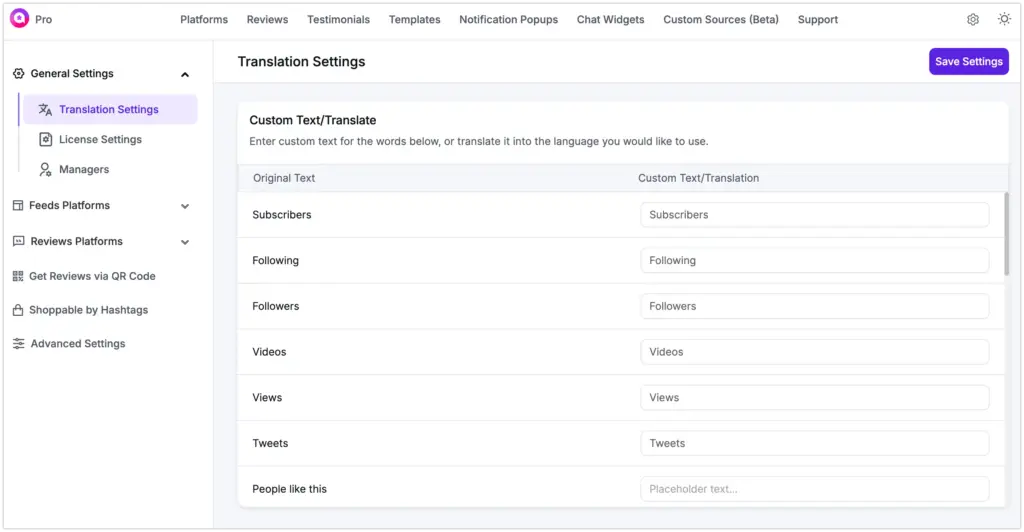The height and width of the screenshot is (532, 1024).
Task: Click the Videos translation input field
Action: (x=814, y=352)
